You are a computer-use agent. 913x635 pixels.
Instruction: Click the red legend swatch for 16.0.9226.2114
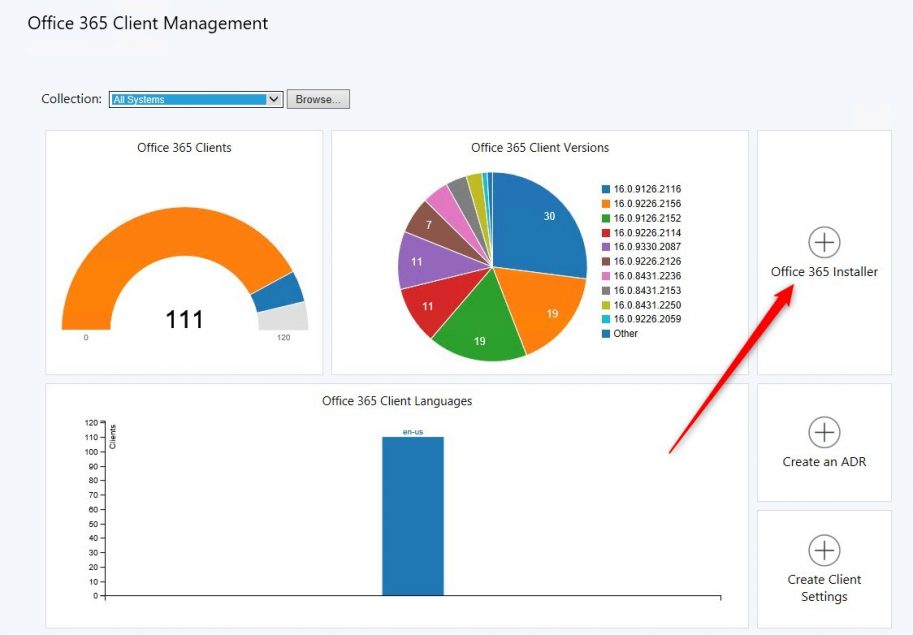coord(606,233)
